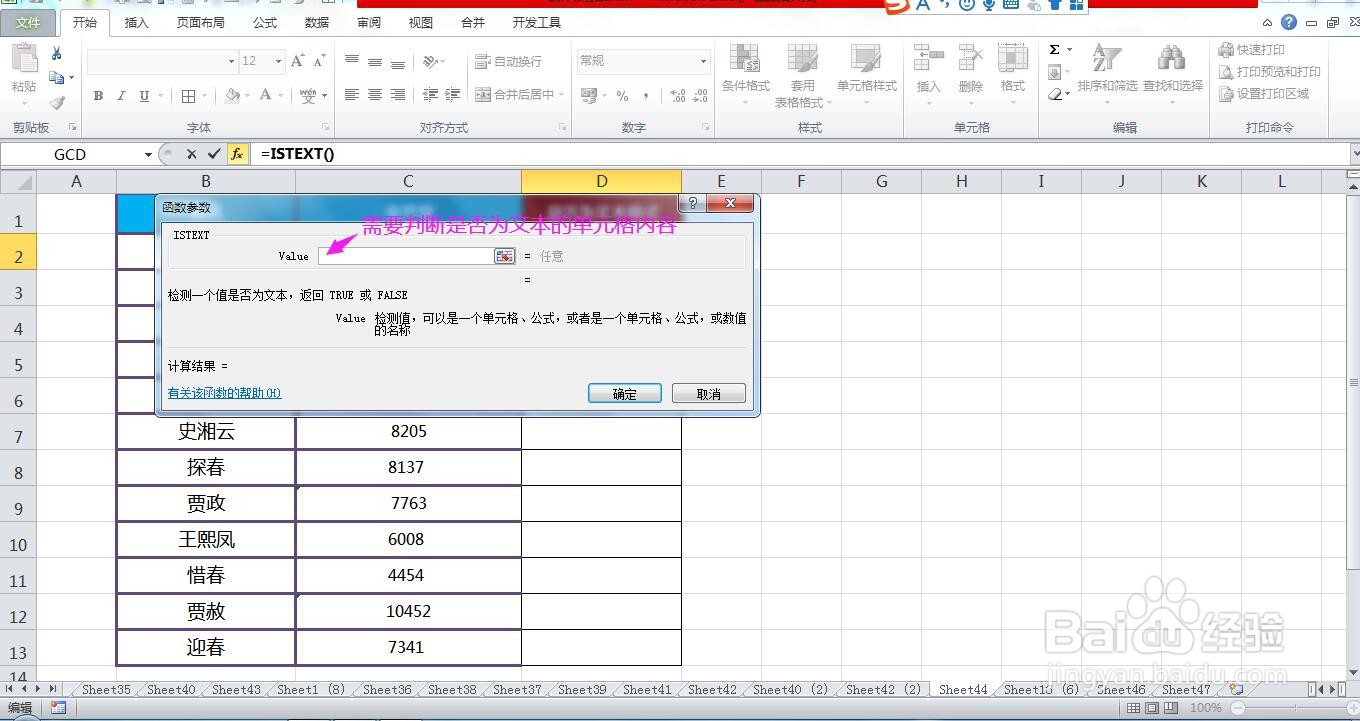Switch to the Page Layout (页面布局) tab
This screenshot has height=721, width=1360.
[200, 22]
